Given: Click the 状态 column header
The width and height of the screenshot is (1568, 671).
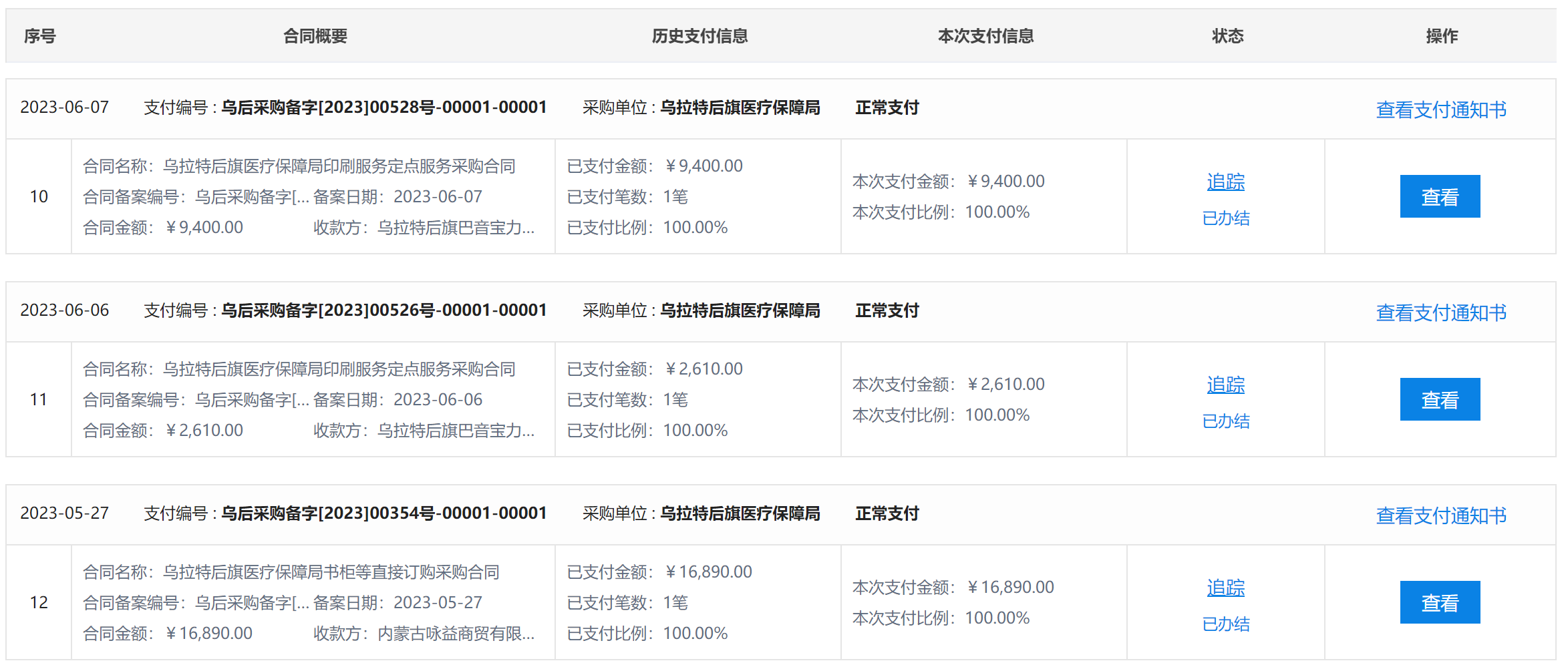Looking at the screenshot, I should (1227, 36).
